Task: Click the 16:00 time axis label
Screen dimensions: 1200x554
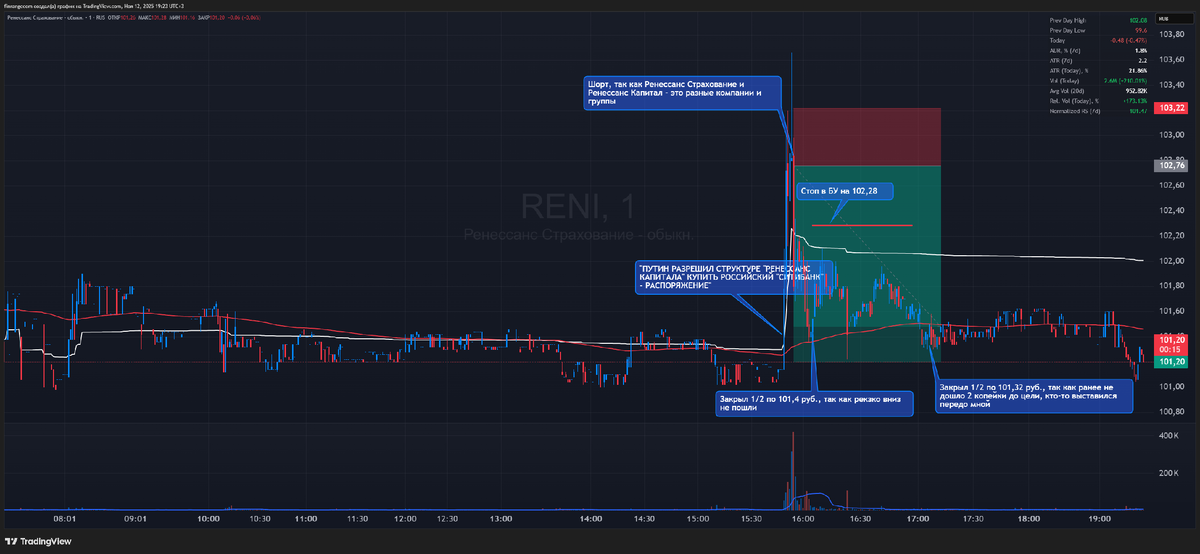Action: click(803, 519)
